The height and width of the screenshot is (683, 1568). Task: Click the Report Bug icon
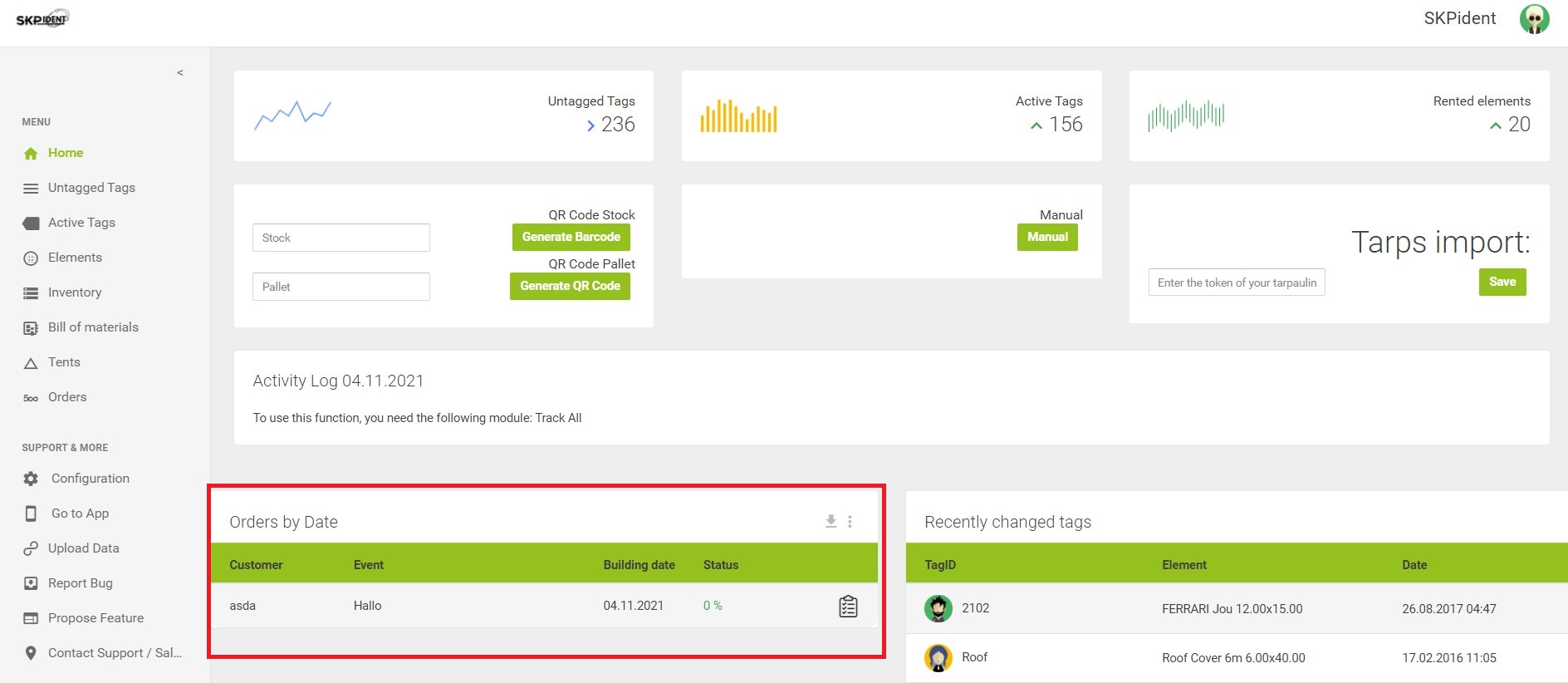31,583
